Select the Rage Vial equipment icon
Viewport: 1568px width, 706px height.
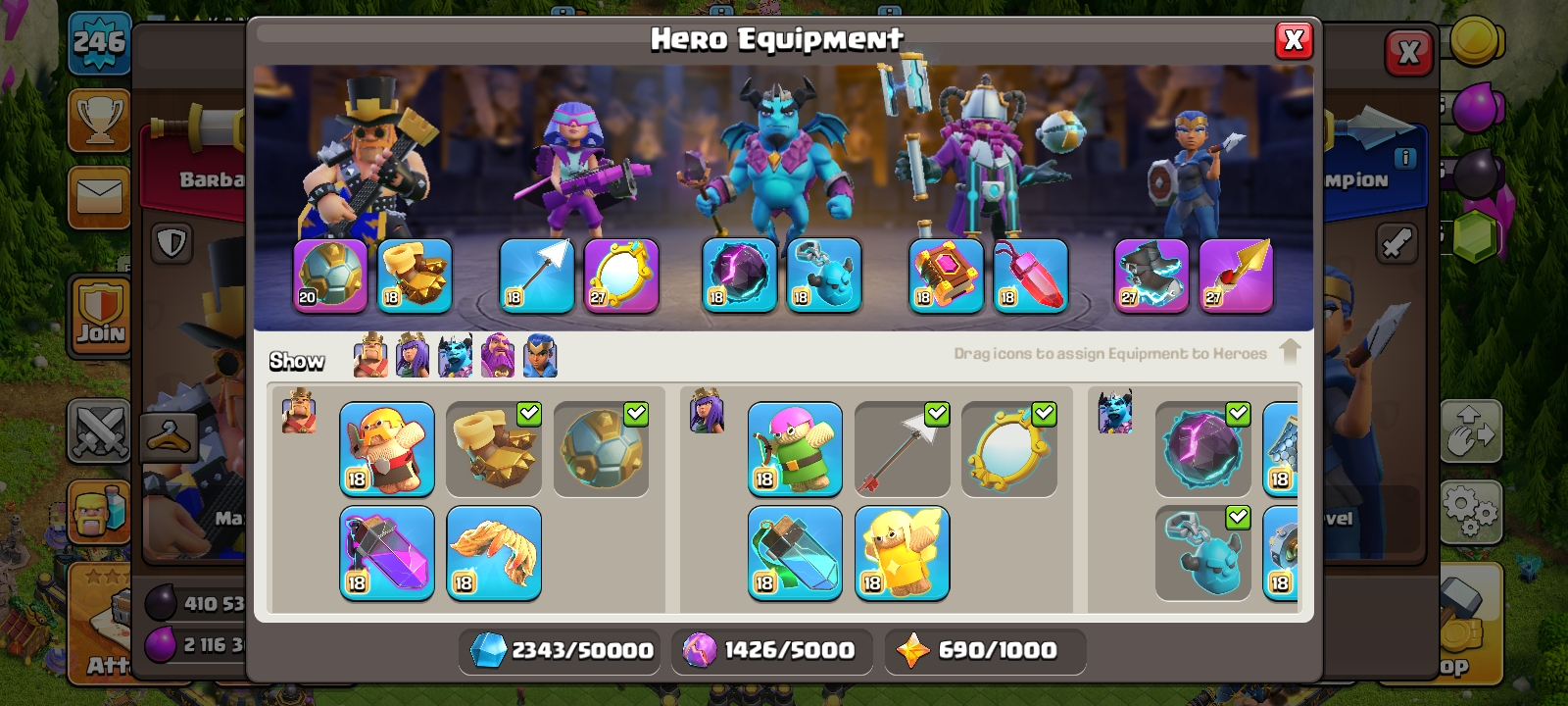pyautogui.click(x=387, y=553)
